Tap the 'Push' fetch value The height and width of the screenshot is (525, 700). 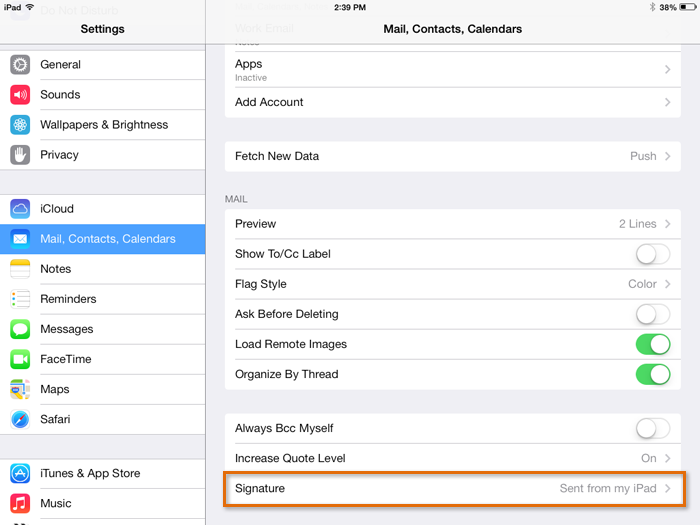coord(643,156)
